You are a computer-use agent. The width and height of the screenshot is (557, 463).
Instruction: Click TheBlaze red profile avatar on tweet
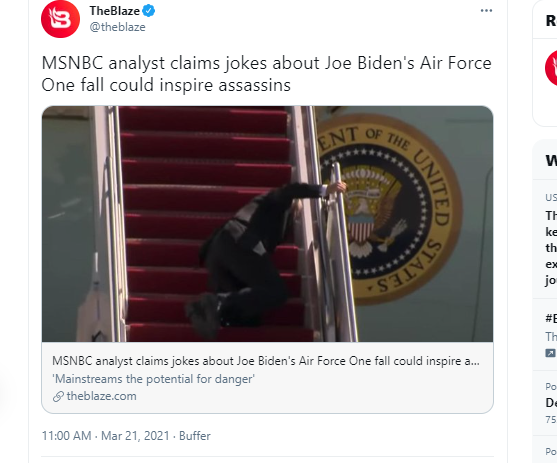[60, 19]
